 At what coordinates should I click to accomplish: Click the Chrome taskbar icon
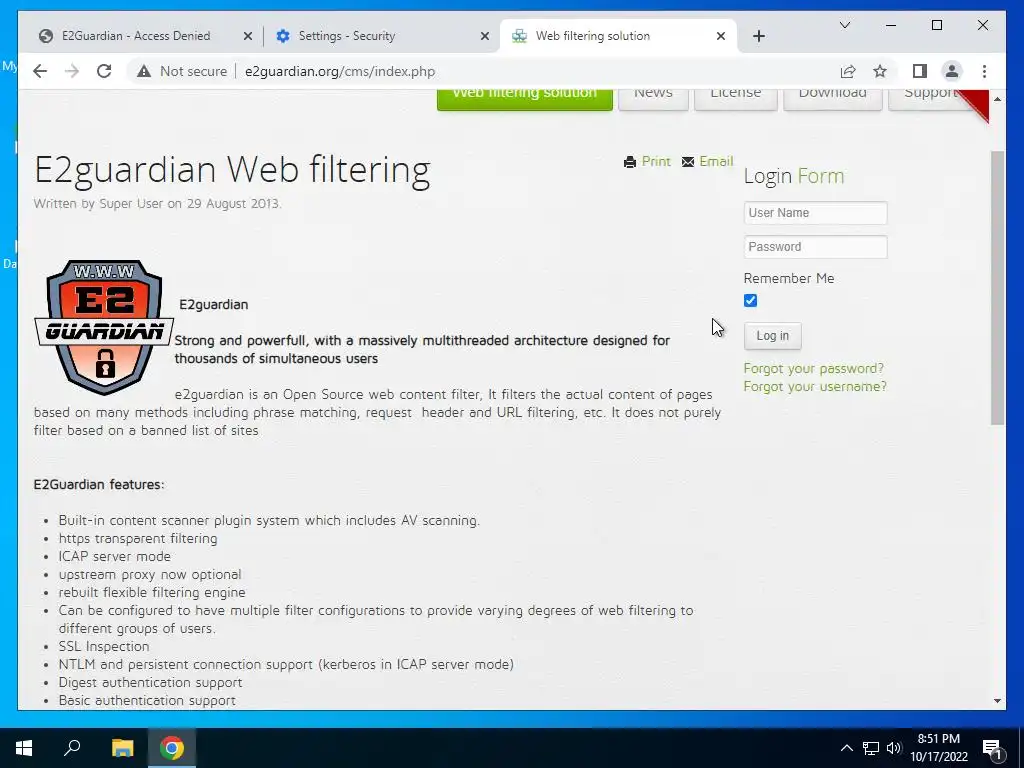[x=172, y=748]
